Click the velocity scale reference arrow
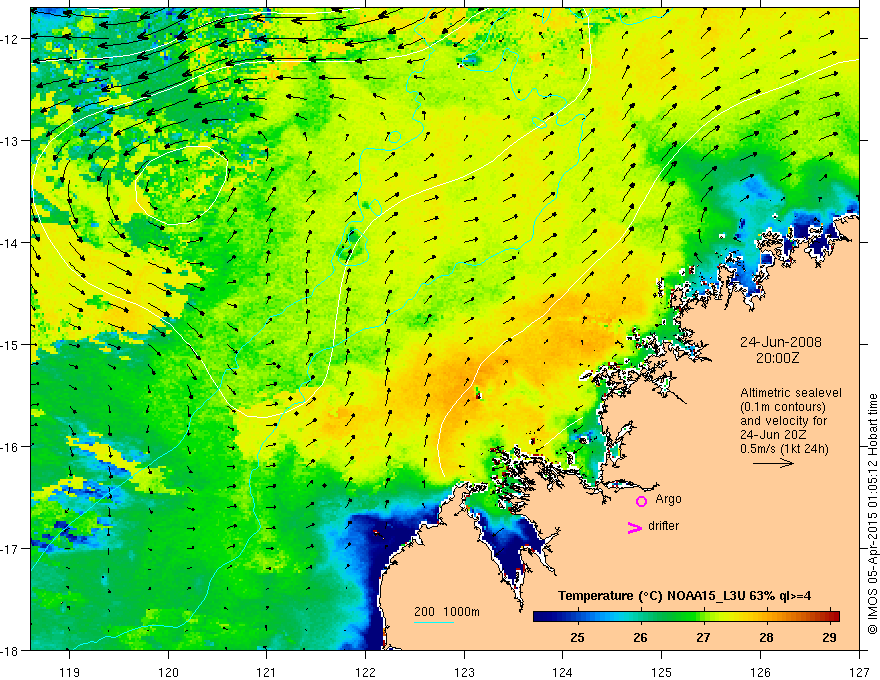 click(x=773, y=463)
